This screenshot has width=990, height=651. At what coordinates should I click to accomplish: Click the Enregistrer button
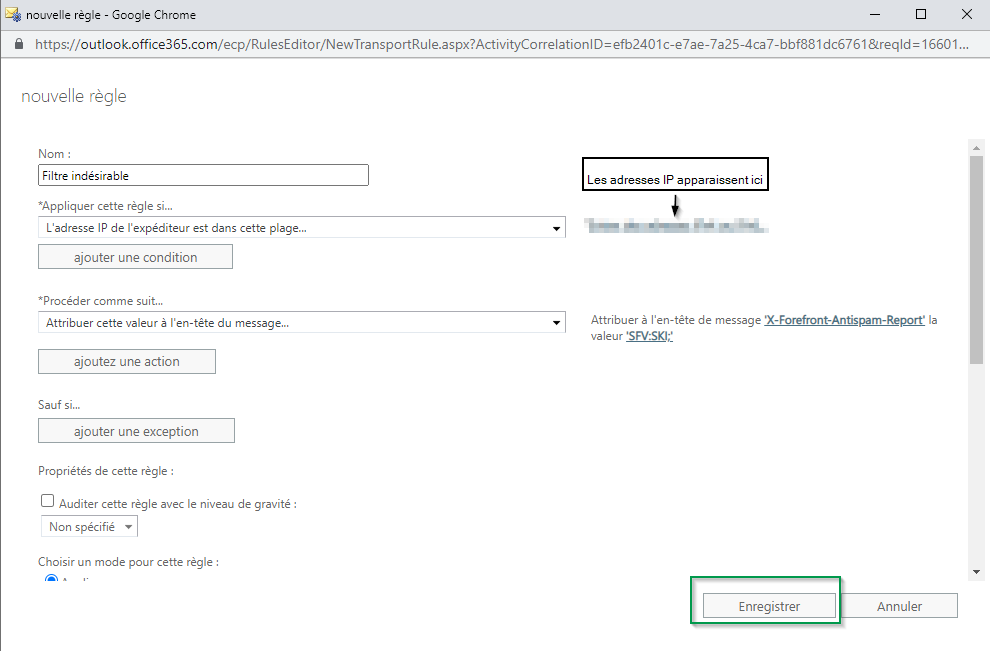[768, 606]
